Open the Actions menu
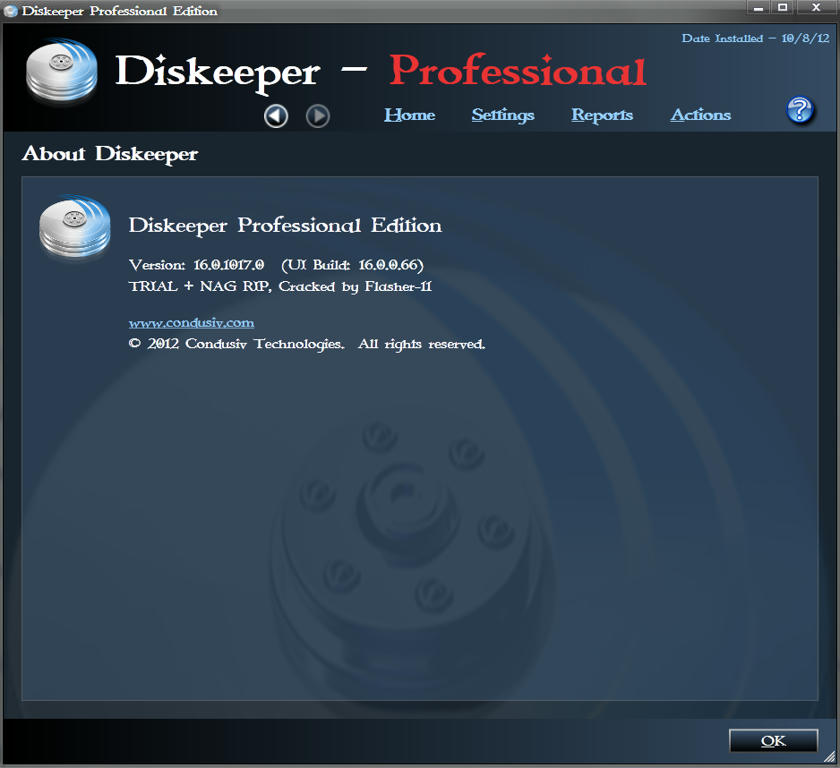The width and height of the screenshot is (840, 768). [x=701, y=115]
